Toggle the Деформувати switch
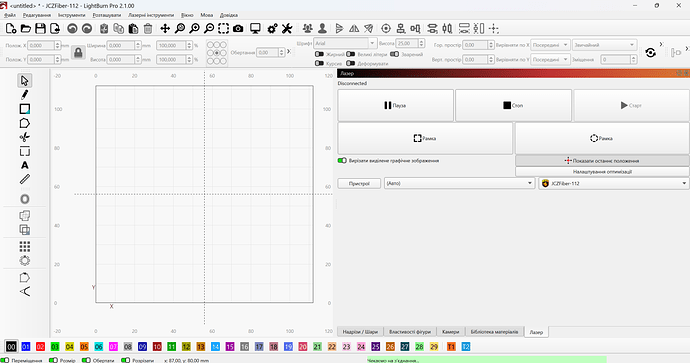This screenshot has height=363, width=690. point(351,63)
